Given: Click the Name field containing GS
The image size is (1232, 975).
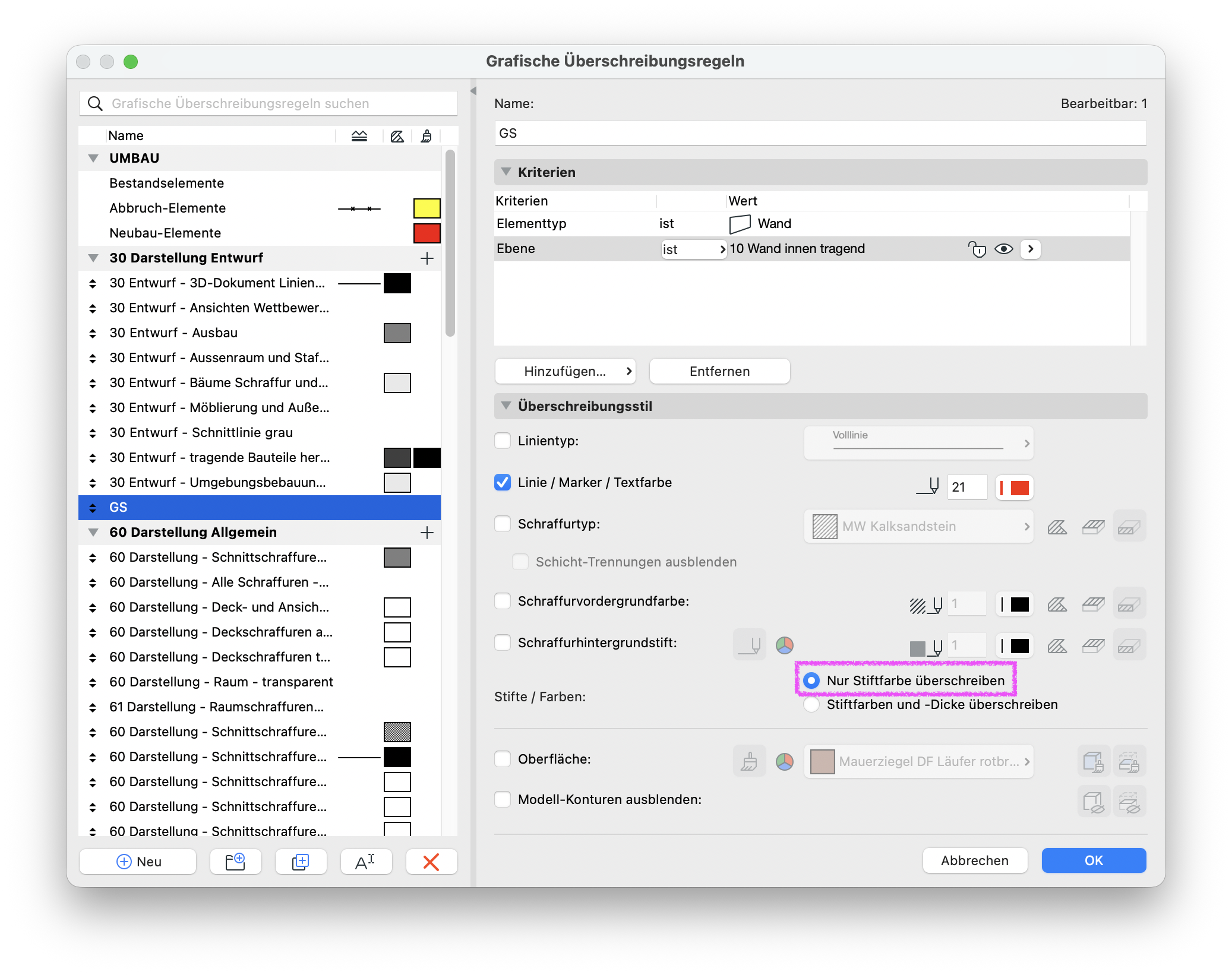Looking at the screenshot, I should [820, 133].
